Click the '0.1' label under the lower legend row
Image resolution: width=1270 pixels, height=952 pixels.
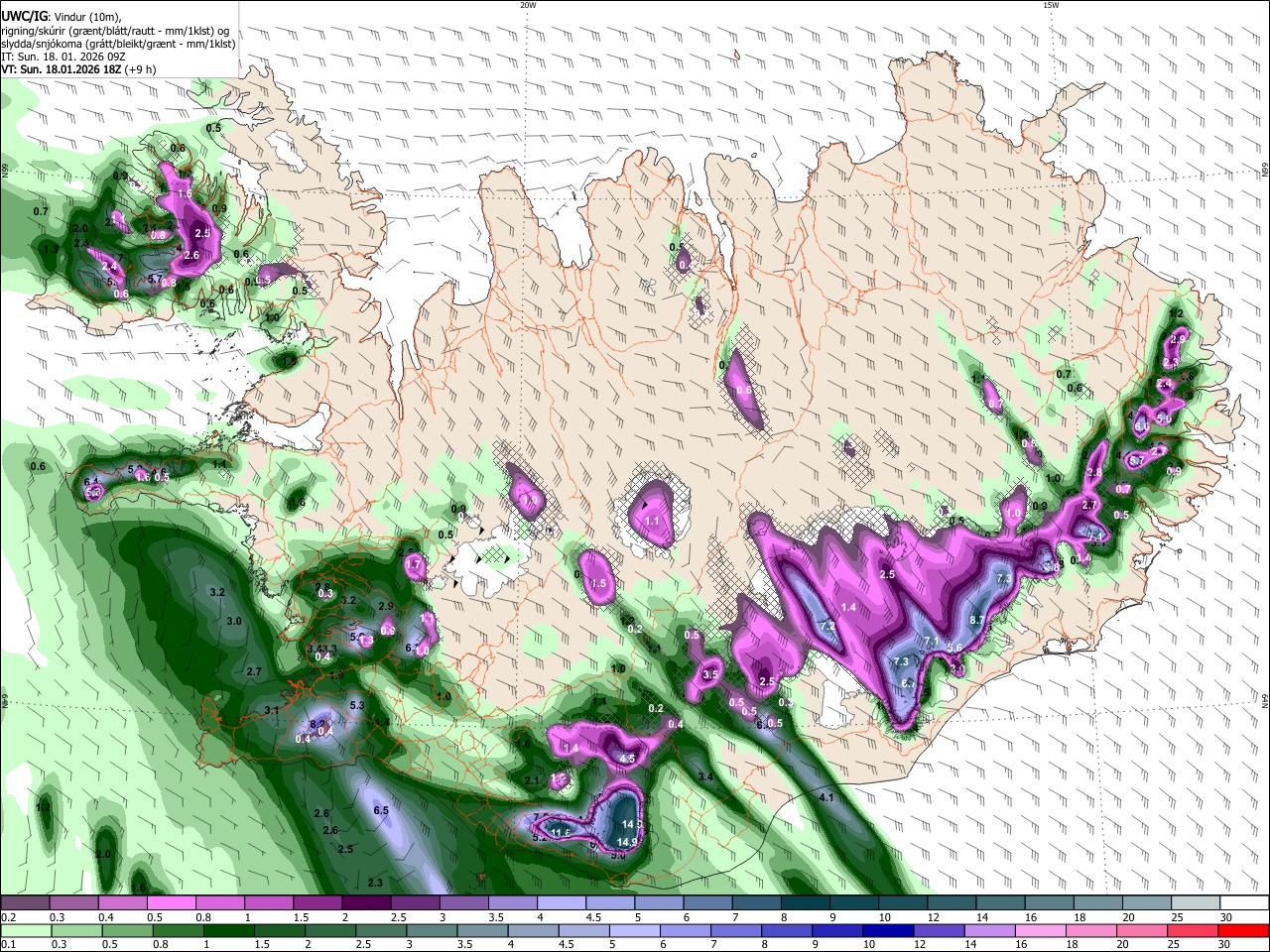pyautogui.click(x=8, y=944)
